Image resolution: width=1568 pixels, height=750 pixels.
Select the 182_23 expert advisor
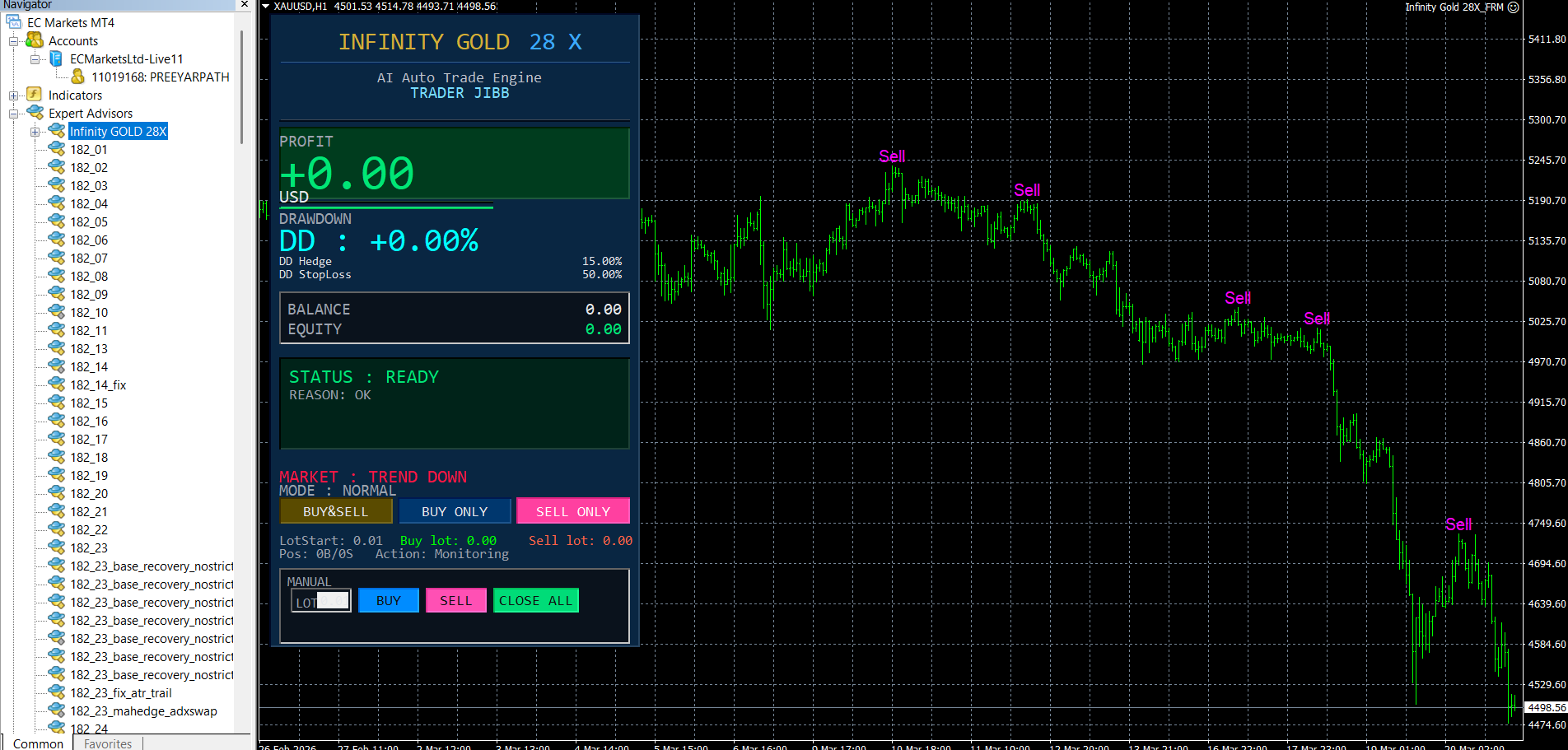(x=89, y=547)
